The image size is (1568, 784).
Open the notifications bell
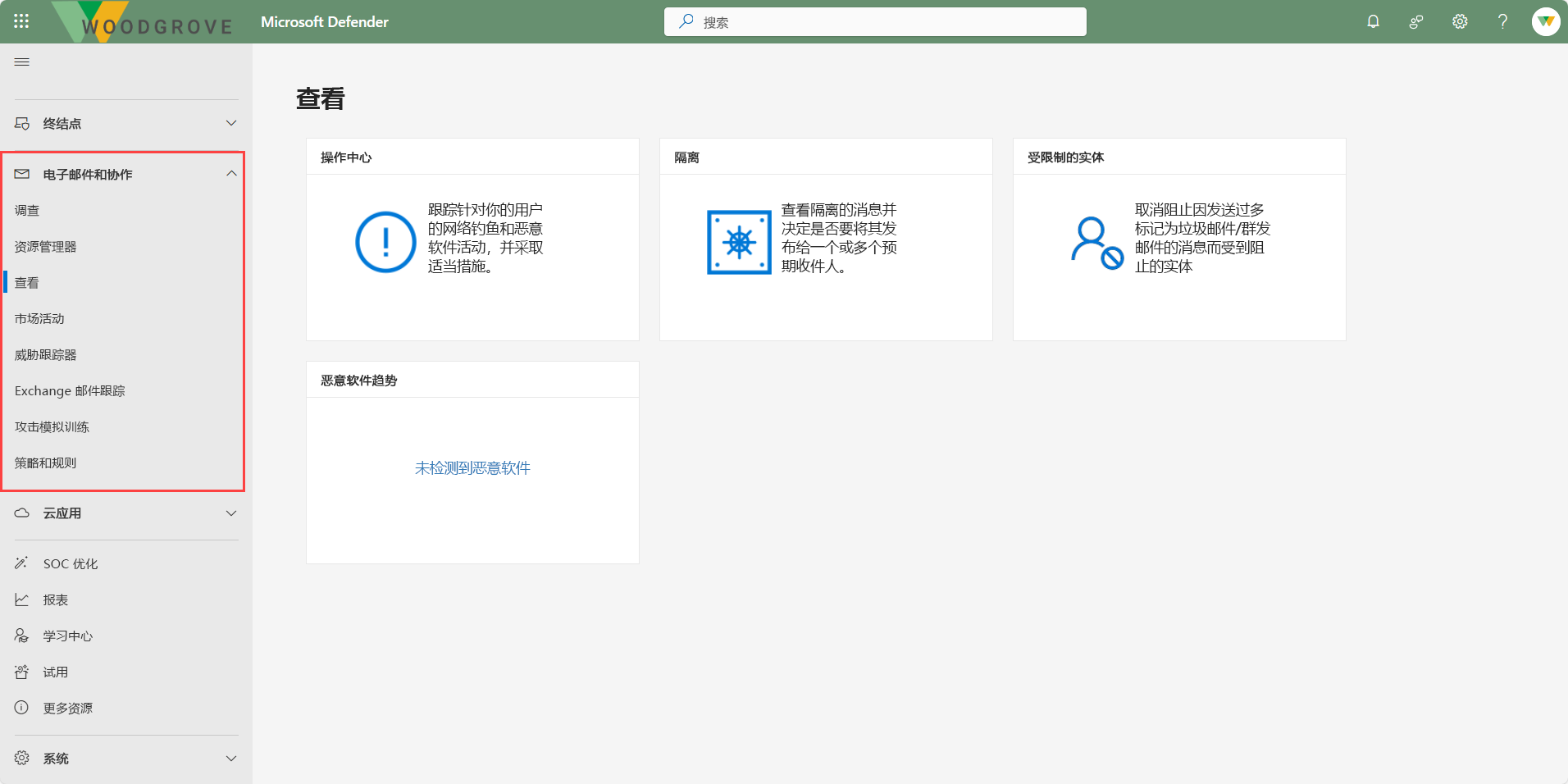click(1373, 21)
